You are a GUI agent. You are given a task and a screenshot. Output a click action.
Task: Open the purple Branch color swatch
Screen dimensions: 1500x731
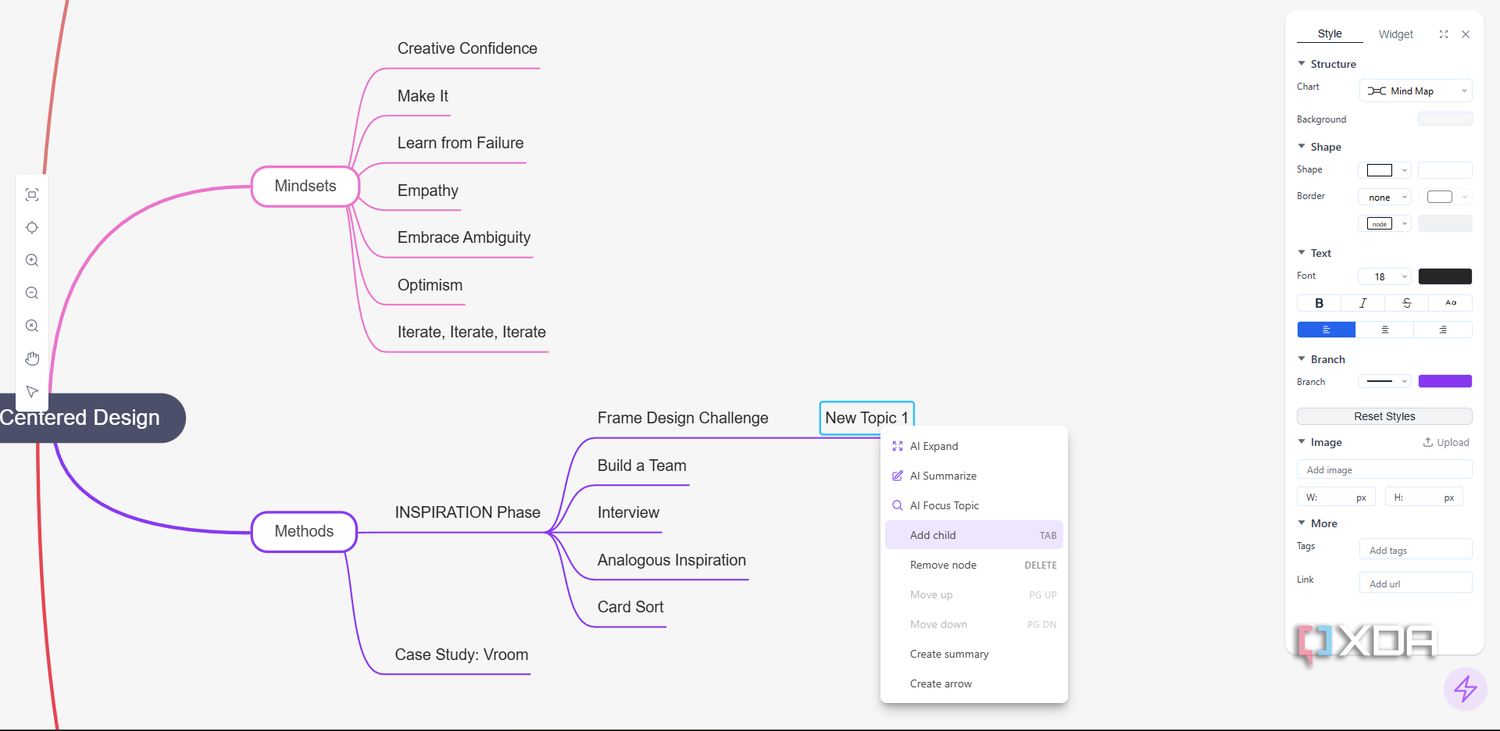1445,381
